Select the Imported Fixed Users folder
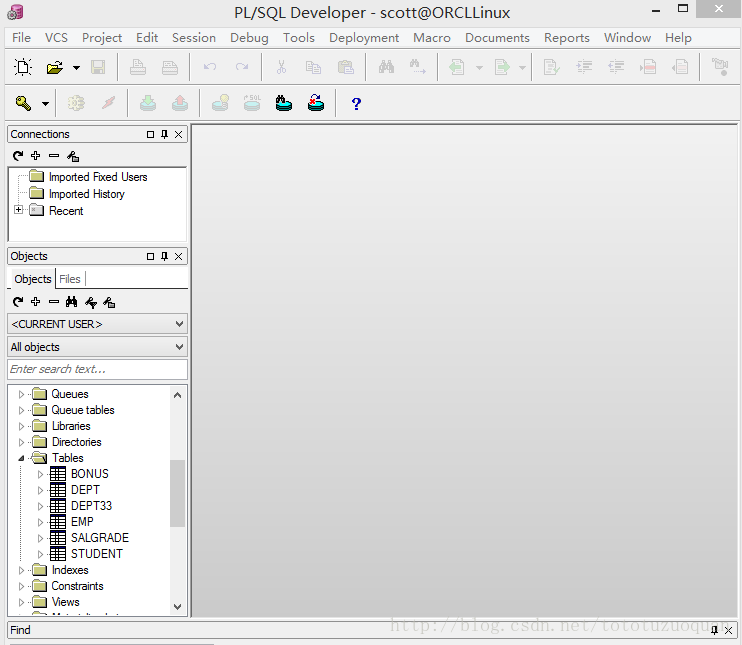Image resolution: width=742 pixels, height=645 pixels. [x=98, y=177]
